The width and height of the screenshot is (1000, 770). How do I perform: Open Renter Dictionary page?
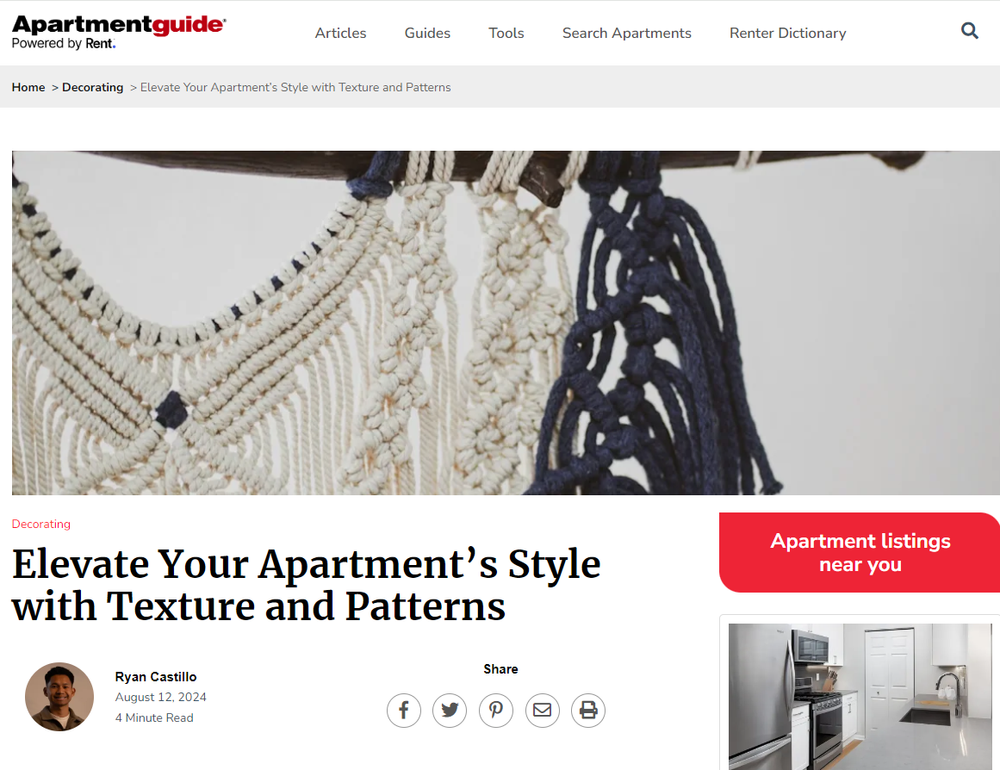point(788,33)
